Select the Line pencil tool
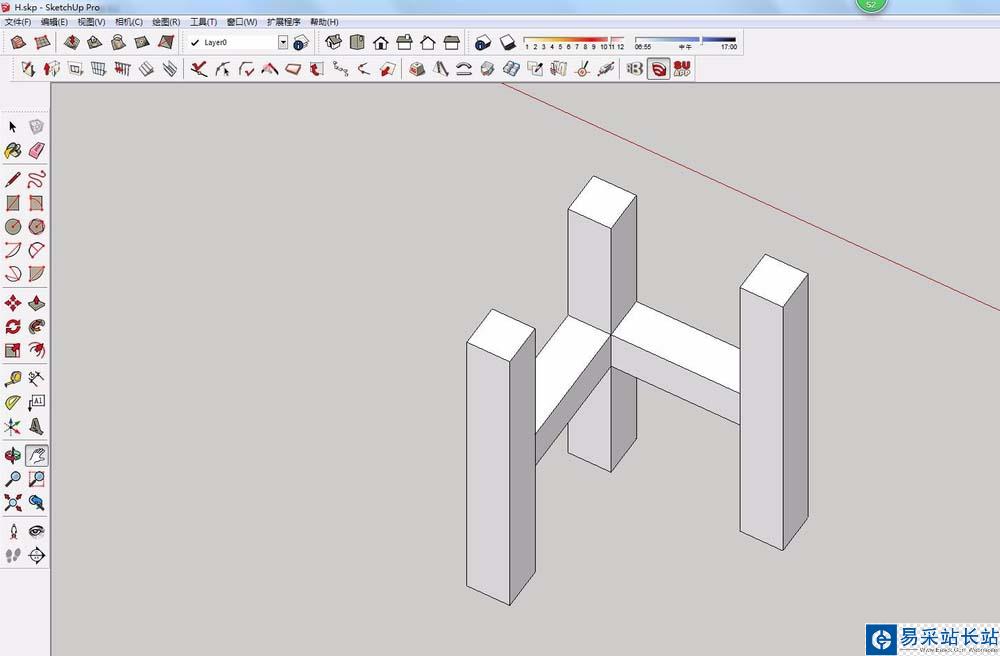 (13, 179)
